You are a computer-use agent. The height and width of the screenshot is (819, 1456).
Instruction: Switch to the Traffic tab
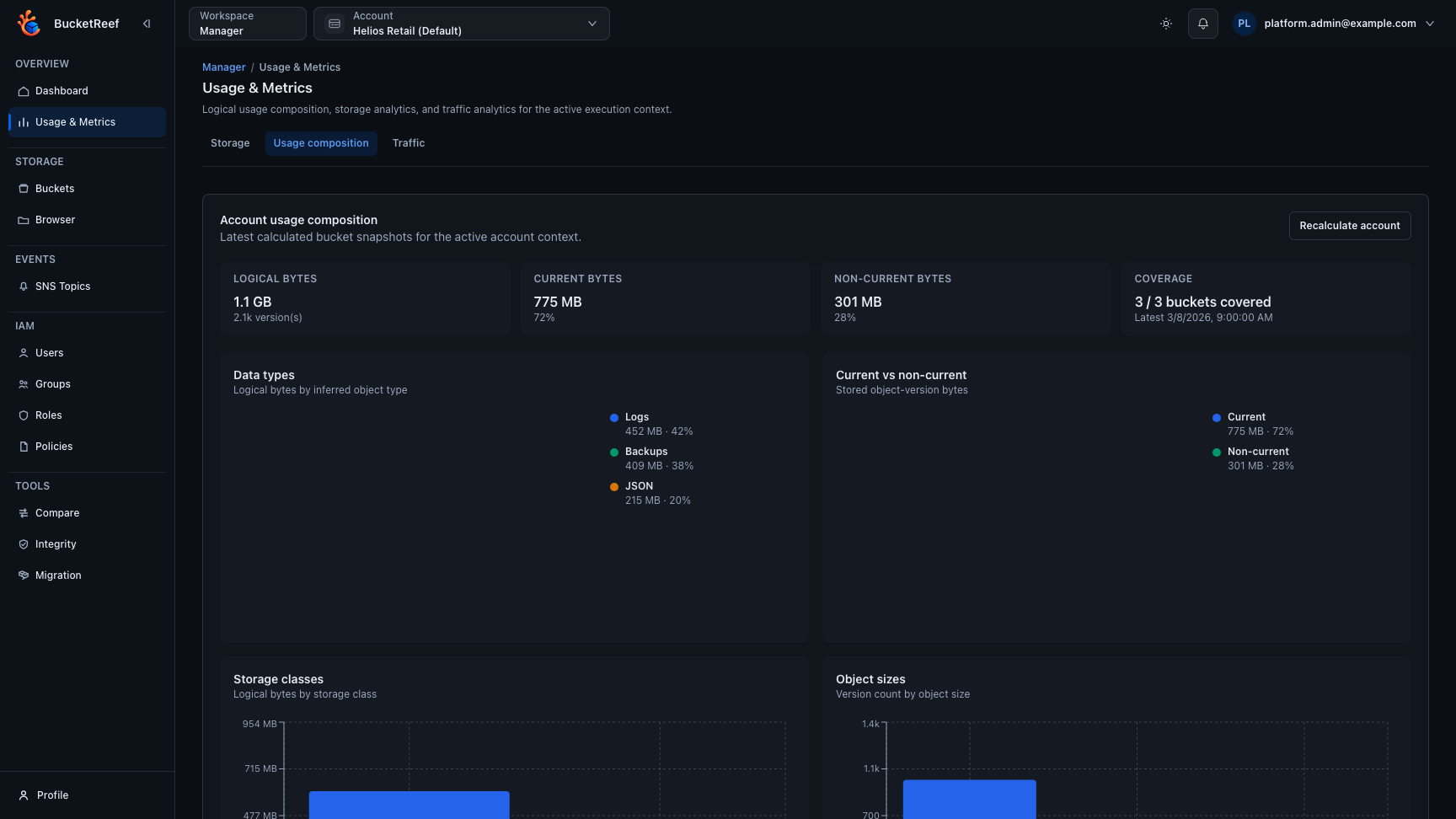tap(409, 143)
